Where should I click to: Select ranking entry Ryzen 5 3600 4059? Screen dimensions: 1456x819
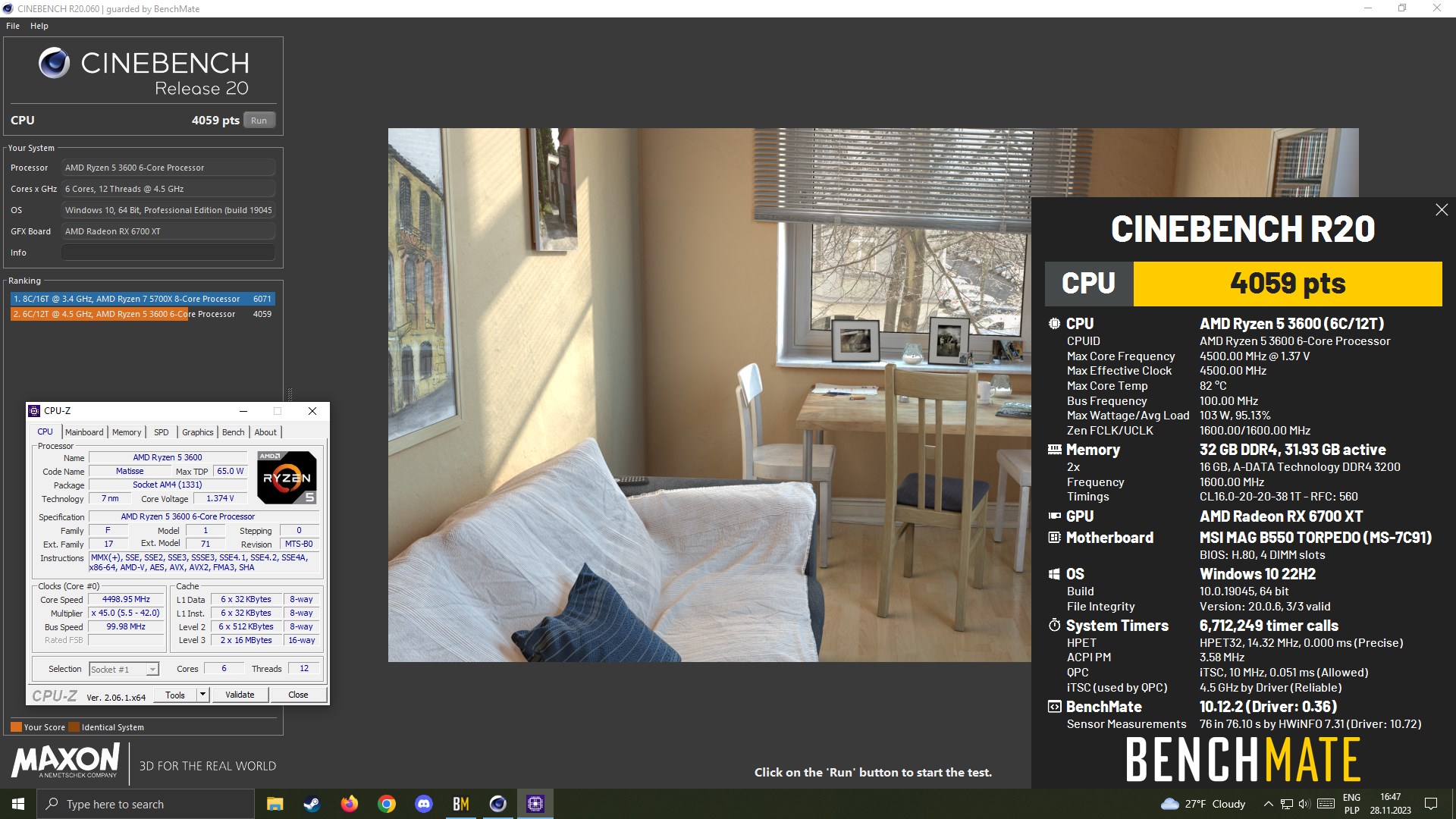pyautogui.click(x=143, y=314)
